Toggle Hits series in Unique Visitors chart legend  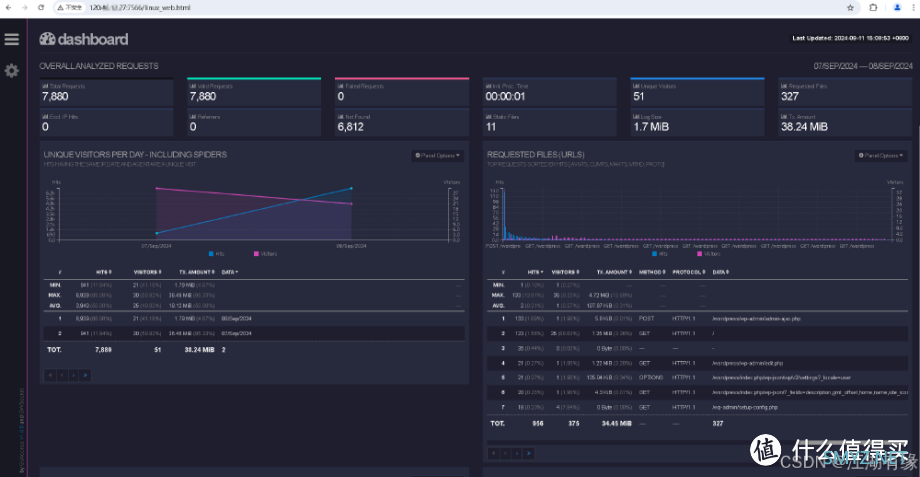click(217, 254)
